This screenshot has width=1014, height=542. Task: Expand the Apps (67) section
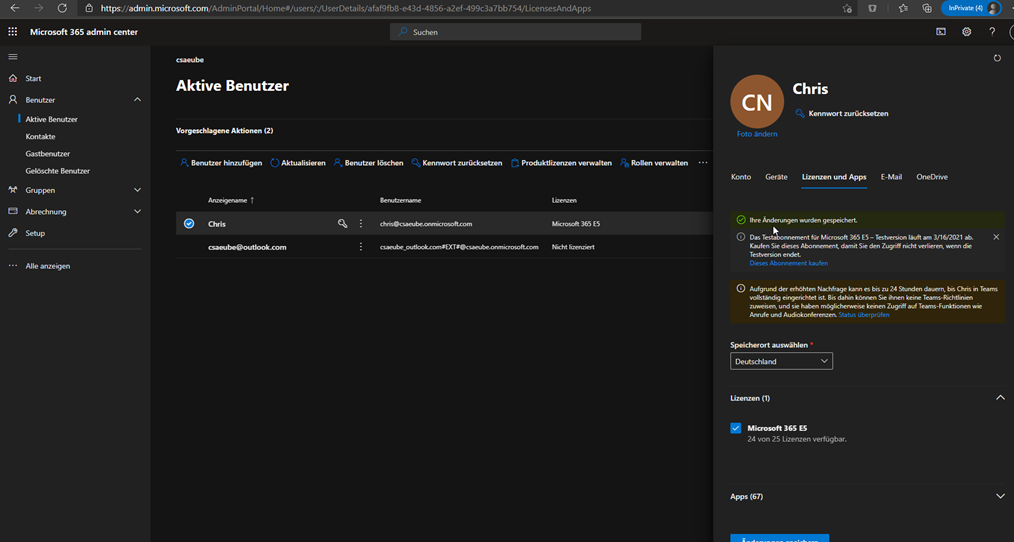[1000, 497]
